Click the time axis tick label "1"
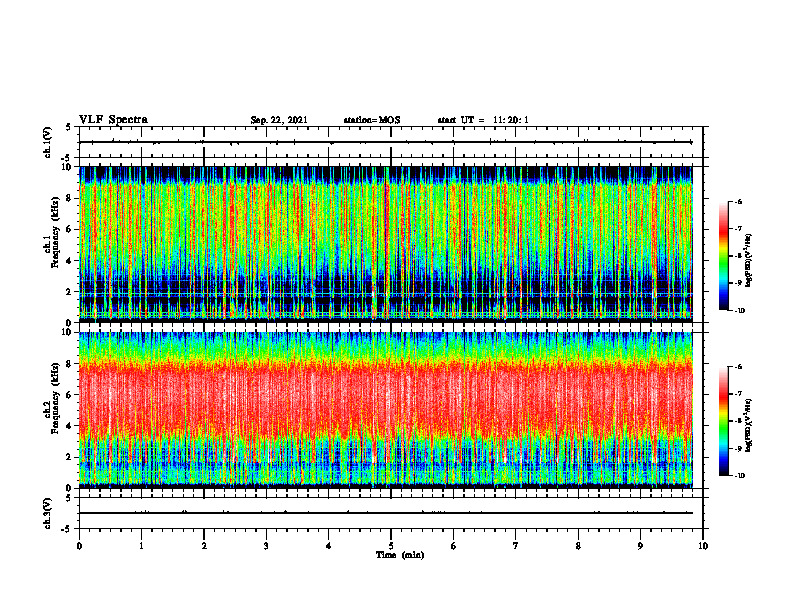Screen dimensions: 792x612 141,546
